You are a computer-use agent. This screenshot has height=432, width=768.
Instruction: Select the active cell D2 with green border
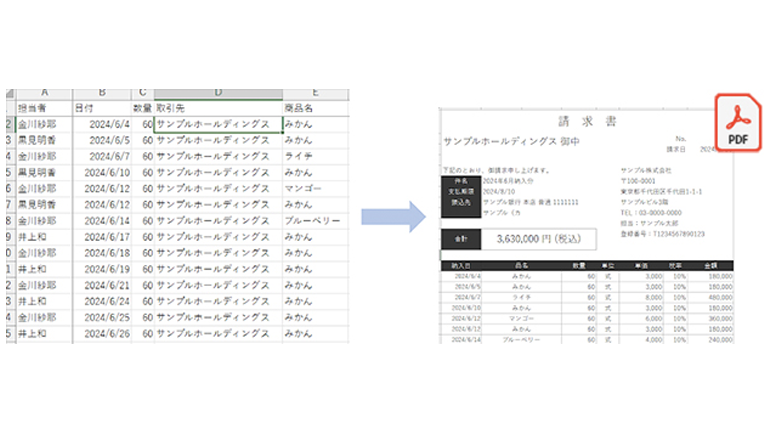click(217, 124)
